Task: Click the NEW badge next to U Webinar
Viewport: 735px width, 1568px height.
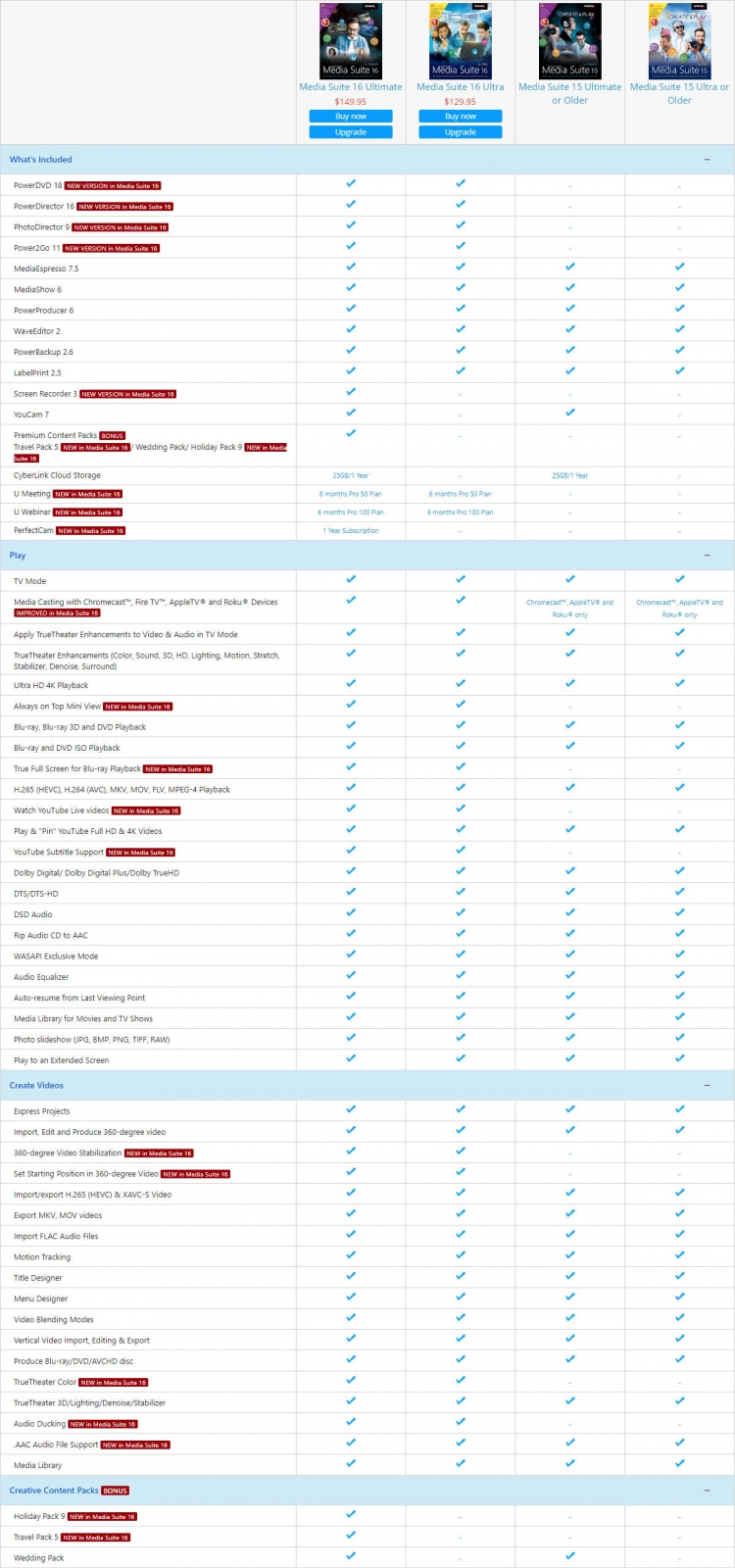Action: point(87,513)
